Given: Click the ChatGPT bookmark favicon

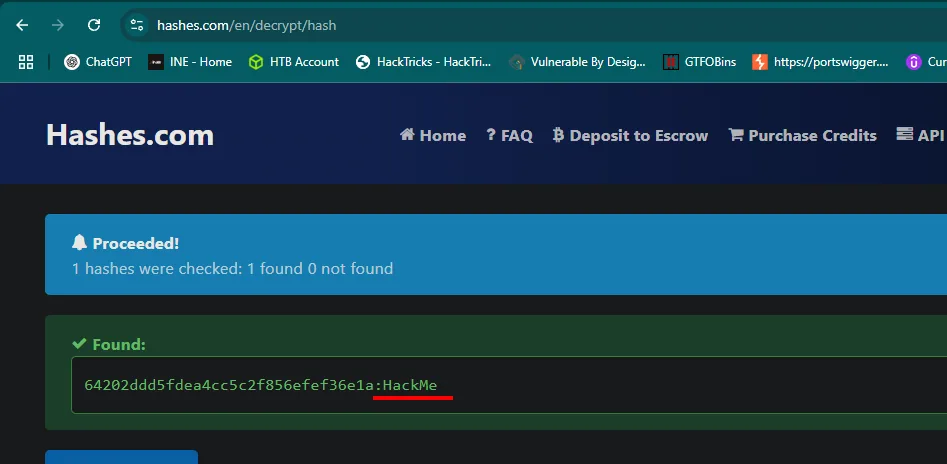Looking at the screenshot, I should click(x=72, y=62).
